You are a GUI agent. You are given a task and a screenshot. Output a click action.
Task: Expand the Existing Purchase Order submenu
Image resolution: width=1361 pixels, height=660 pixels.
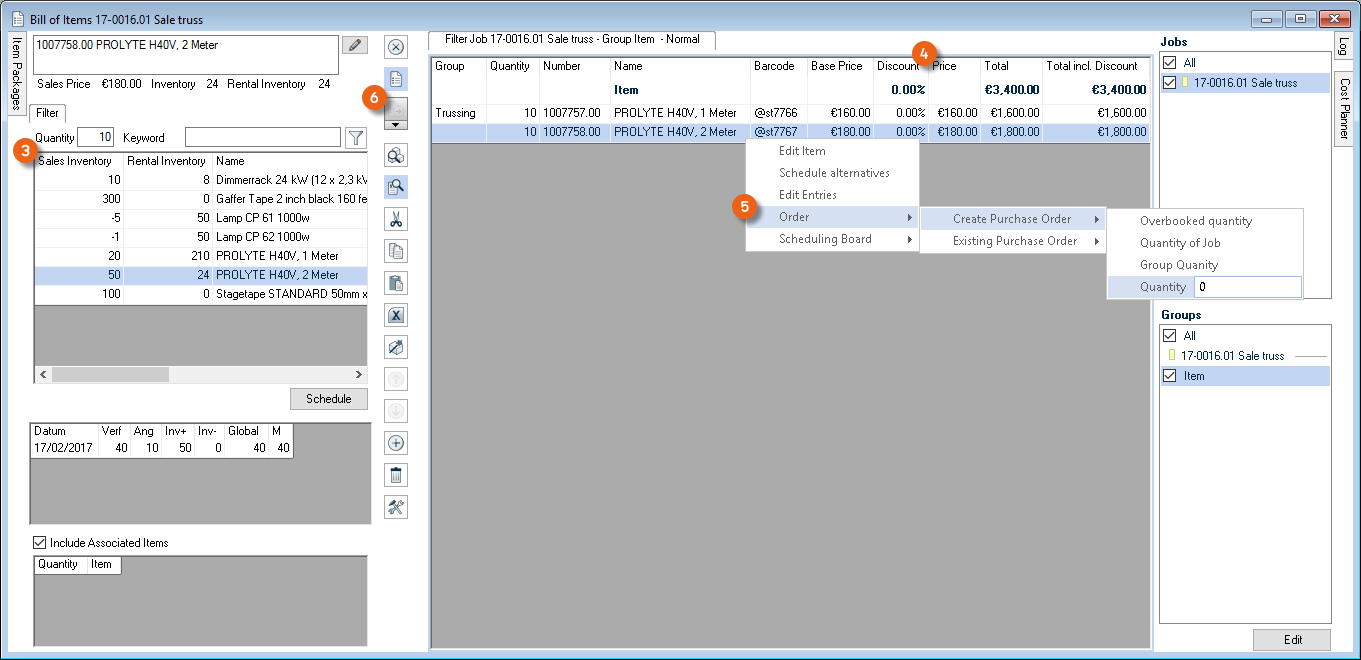click(1014, 241)
